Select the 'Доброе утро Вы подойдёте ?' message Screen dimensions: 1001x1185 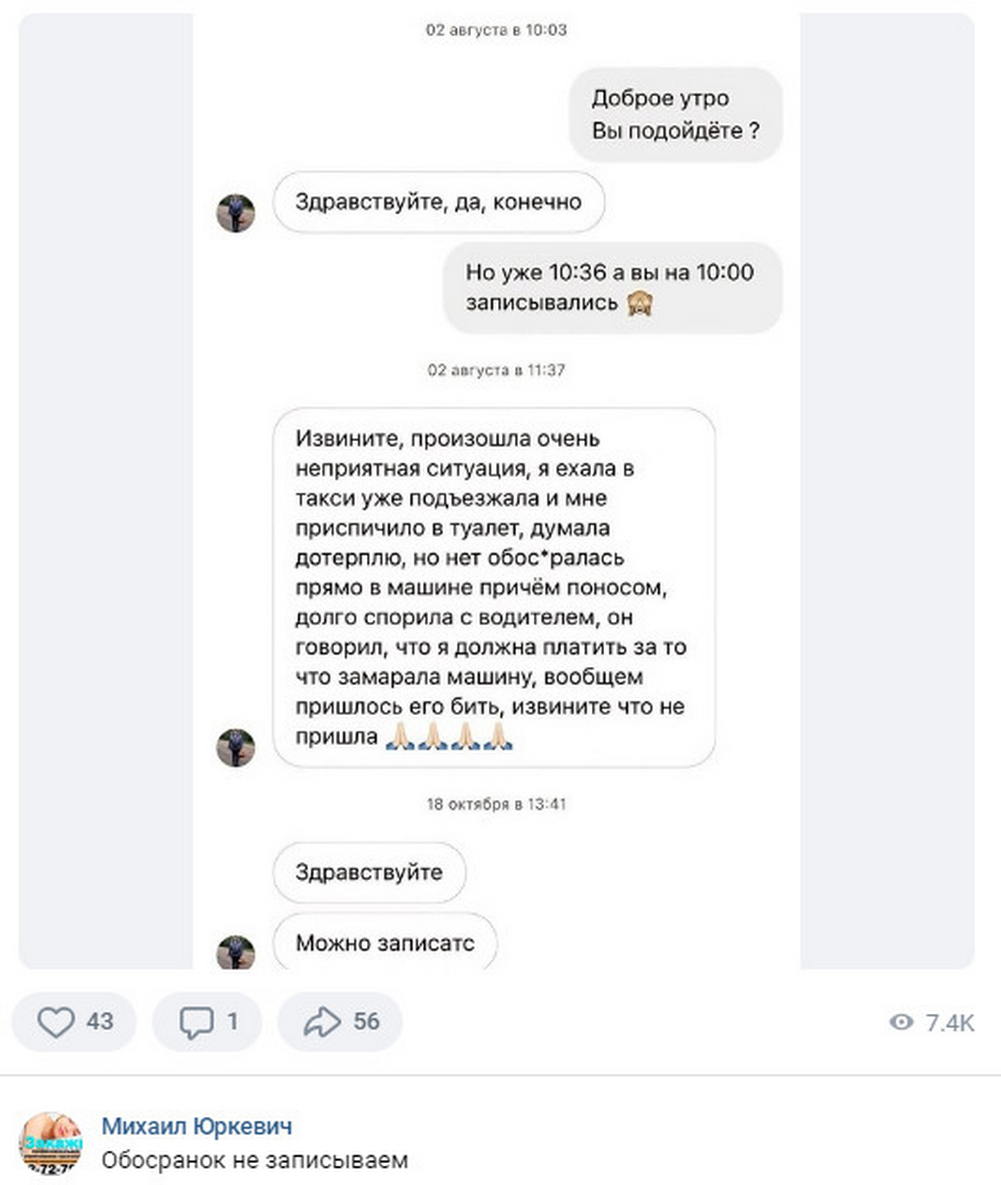[x=675, y=114]
